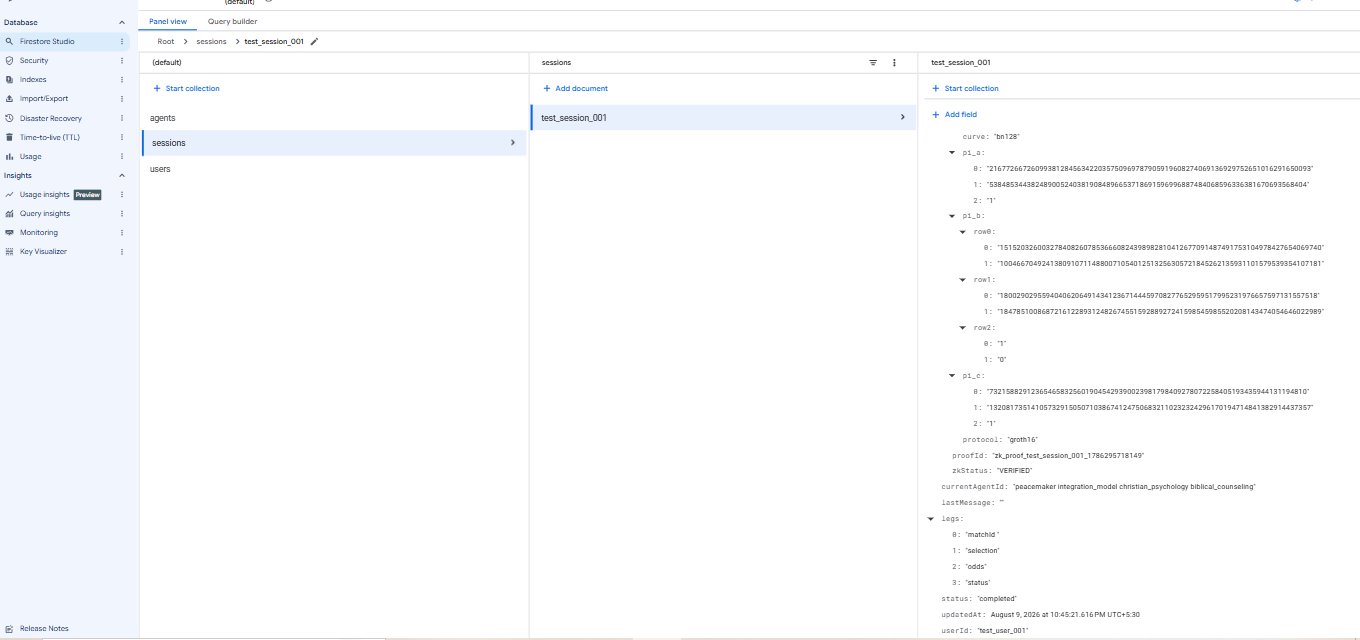
Task: Click the Add field button
Action: click(x=954, y=115)
